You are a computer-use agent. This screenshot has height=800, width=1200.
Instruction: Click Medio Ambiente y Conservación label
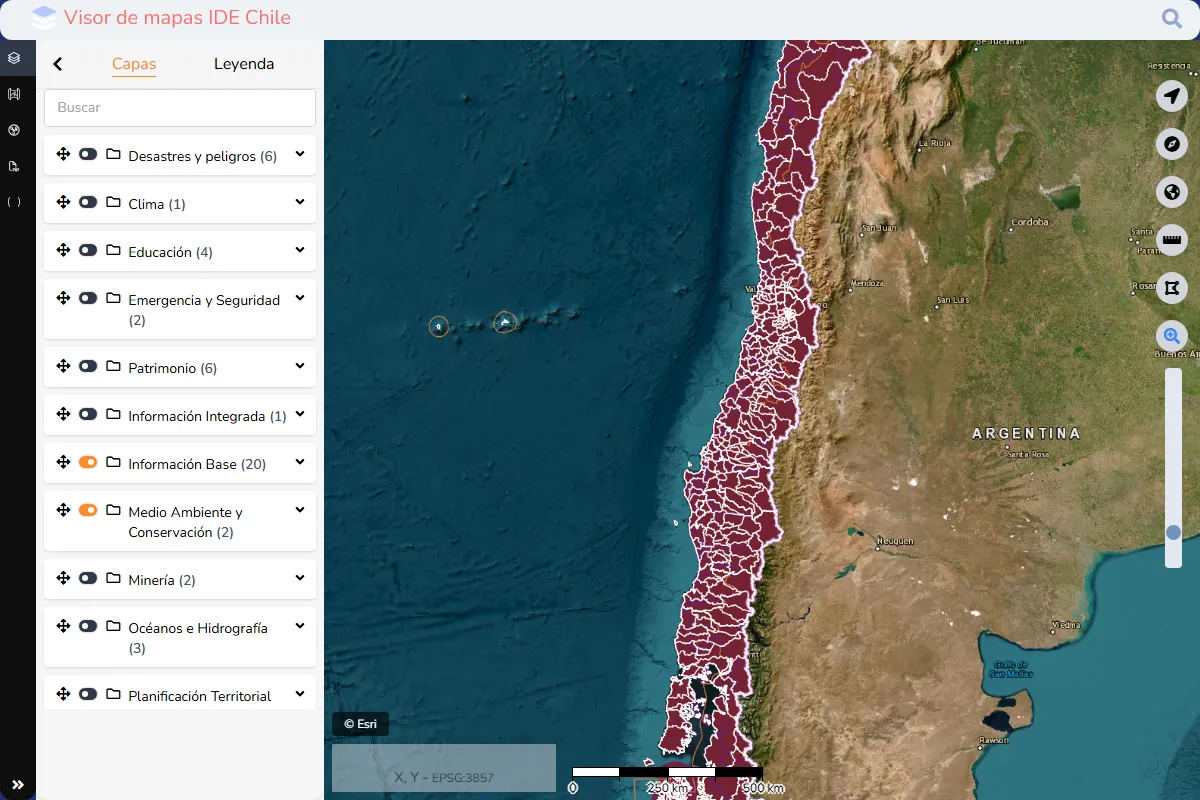(185, 522)
